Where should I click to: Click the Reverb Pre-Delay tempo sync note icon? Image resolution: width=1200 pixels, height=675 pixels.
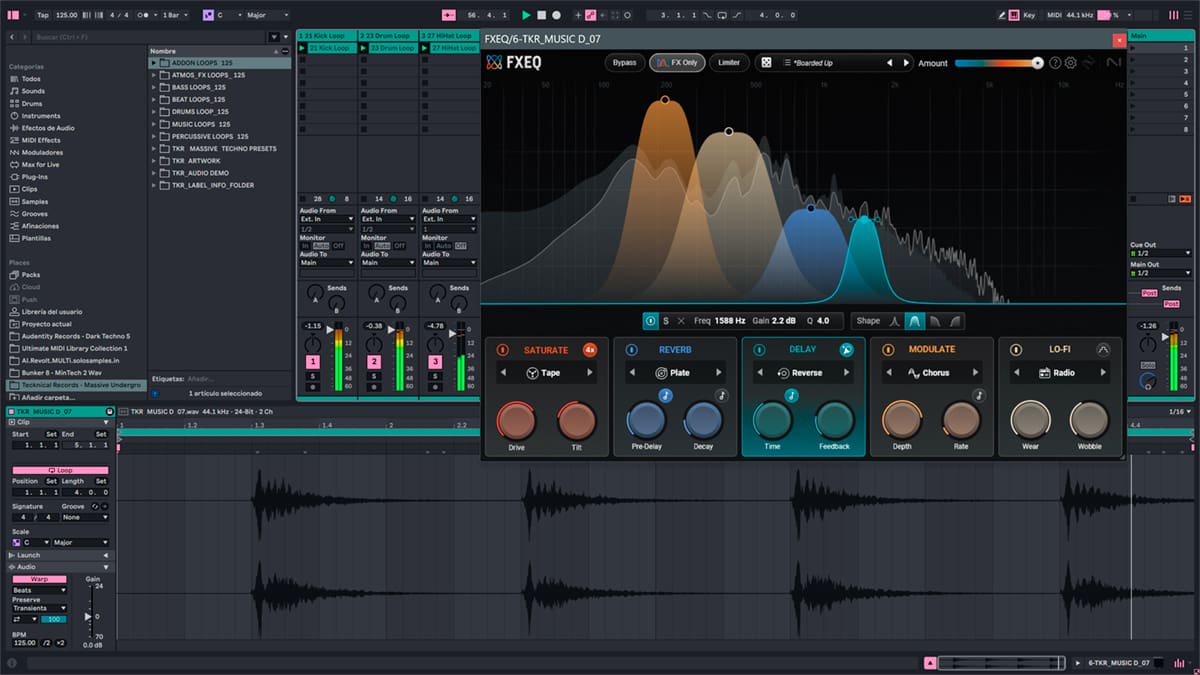tap(666, 396)
